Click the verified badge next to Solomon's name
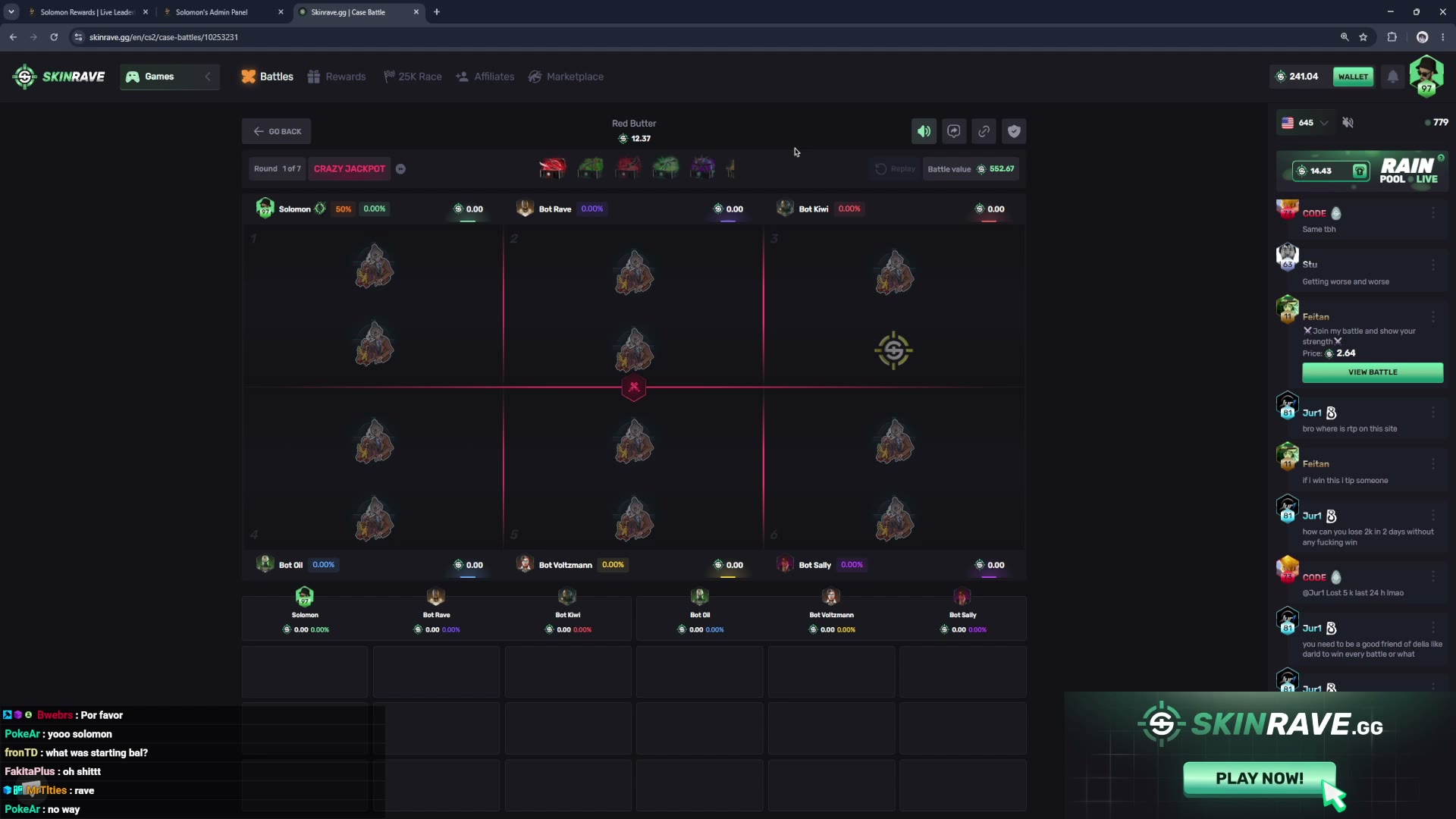Image resolution: width=1456 pixels, height=819 pixels. pyautogui.click(x=320, y=209)
